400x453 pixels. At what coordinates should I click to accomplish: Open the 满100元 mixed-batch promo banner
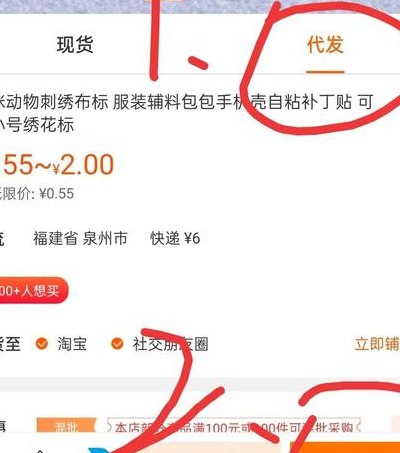(x=234, y=426)
